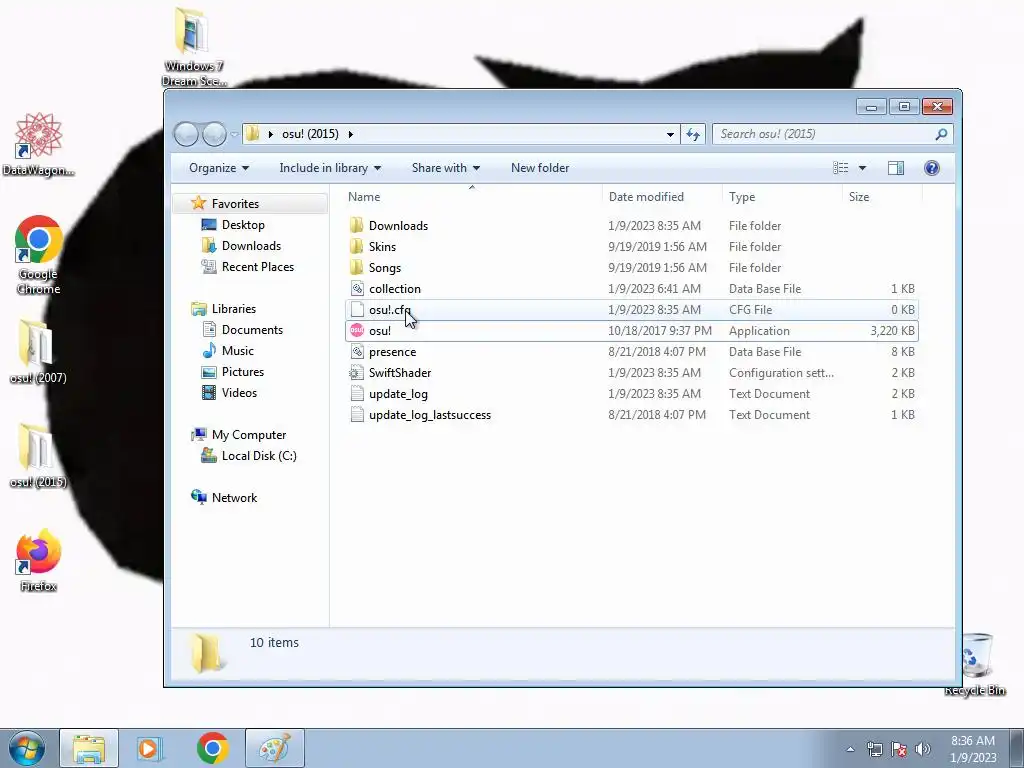1024x768 pixels.
Task: Open Recent Places in navigation pane
Action: click(257, 266)
